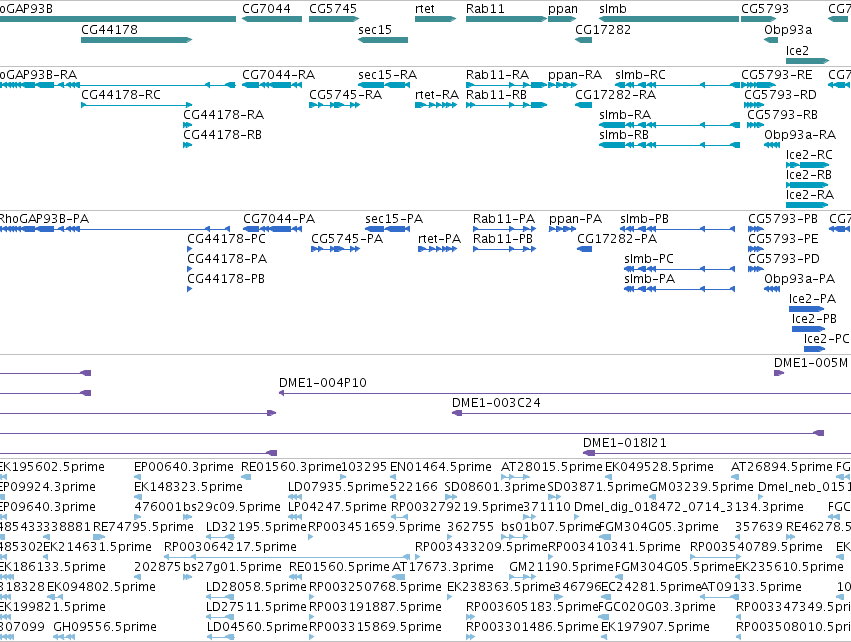Select transcript Ice2-RA

[807, 205]
